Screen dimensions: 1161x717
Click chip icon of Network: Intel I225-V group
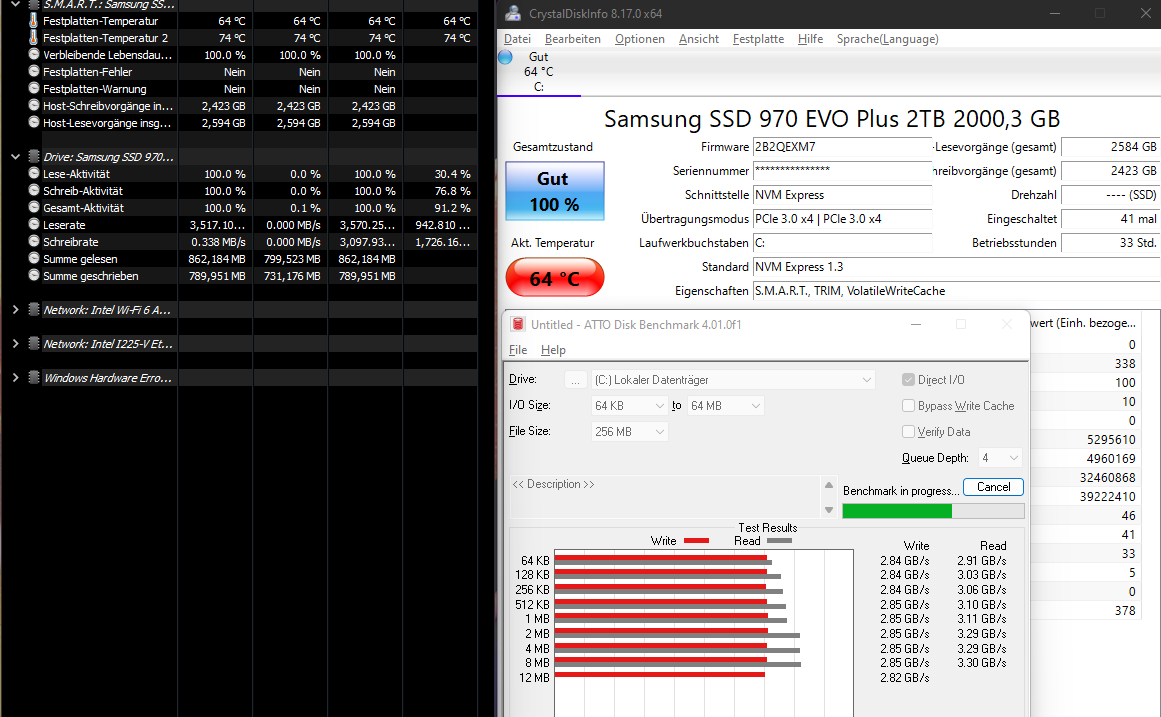point(33,344)
